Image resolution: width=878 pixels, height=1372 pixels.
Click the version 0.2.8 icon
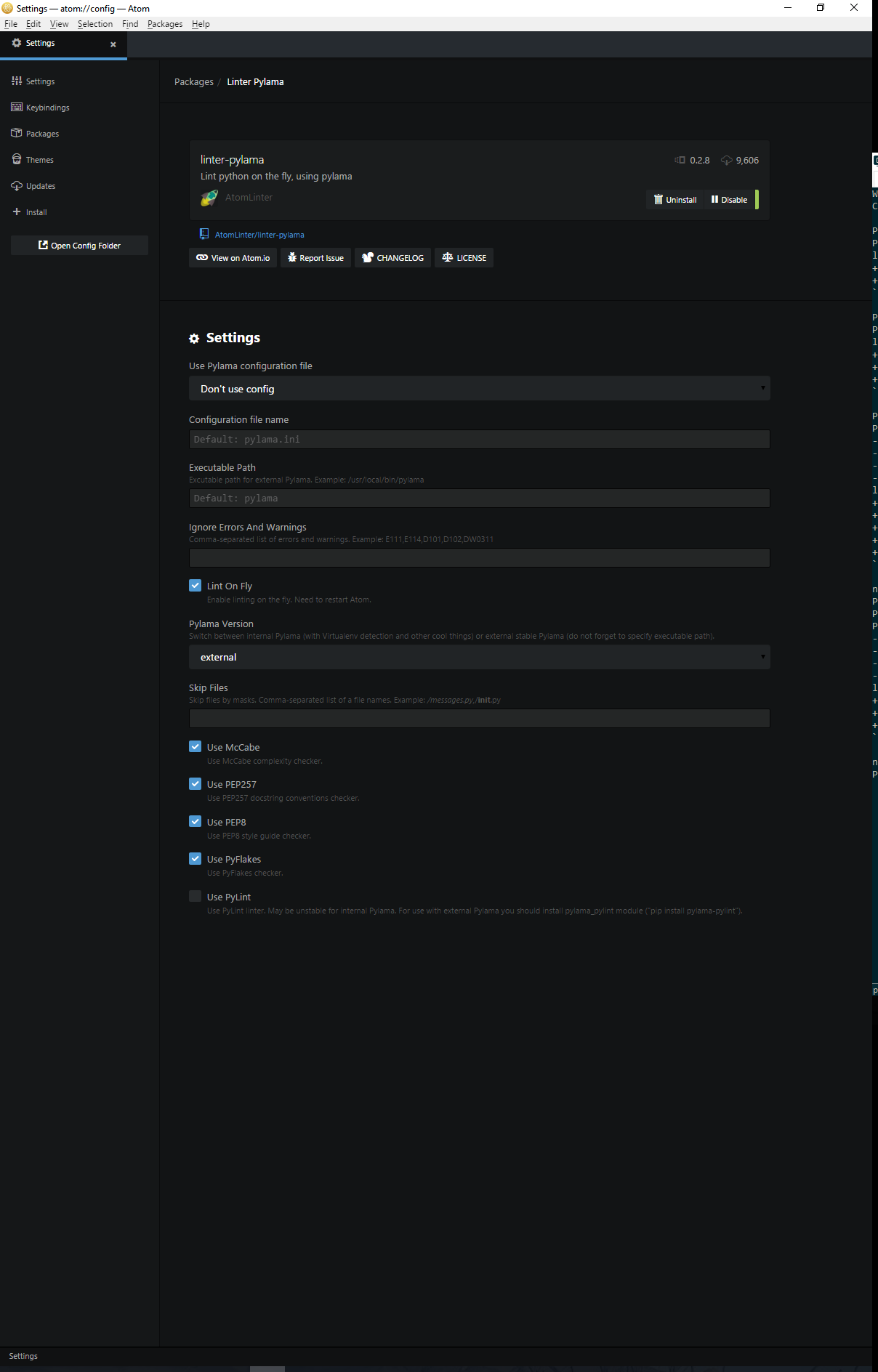tap(680, 160)
